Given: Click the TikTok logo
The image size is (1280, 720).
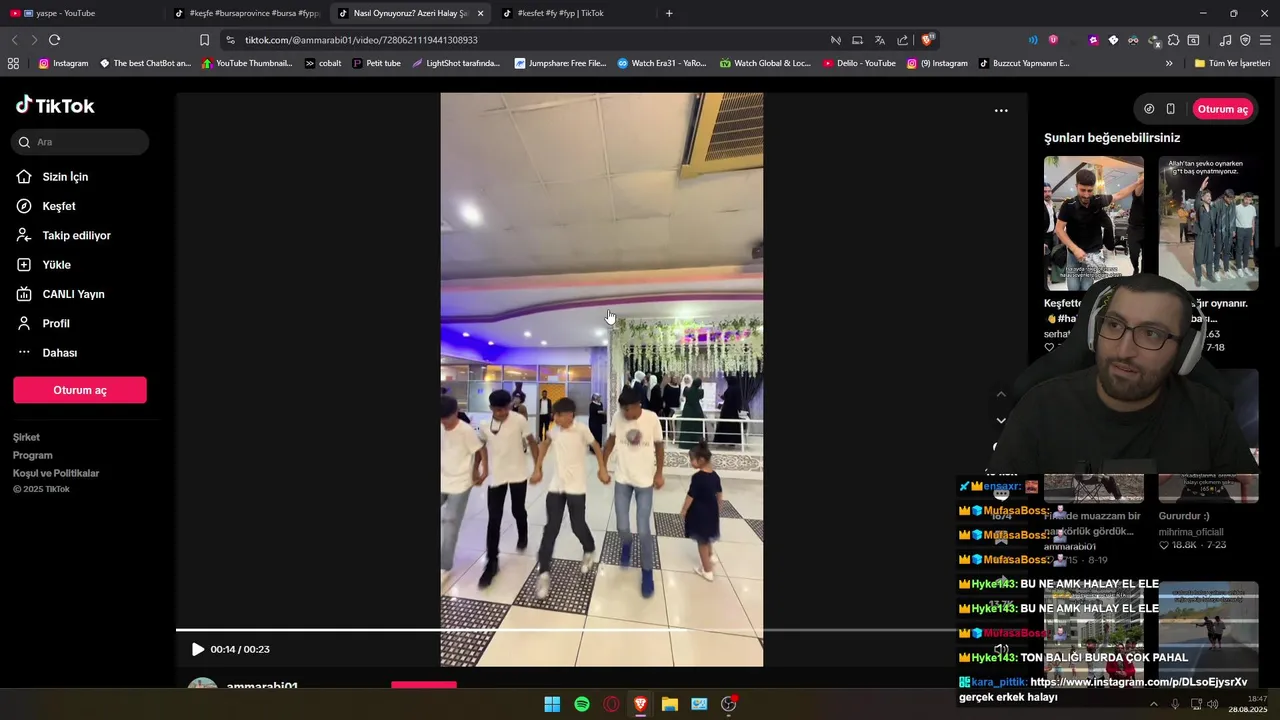Looking at the screenshot, I should pos(55,105).
